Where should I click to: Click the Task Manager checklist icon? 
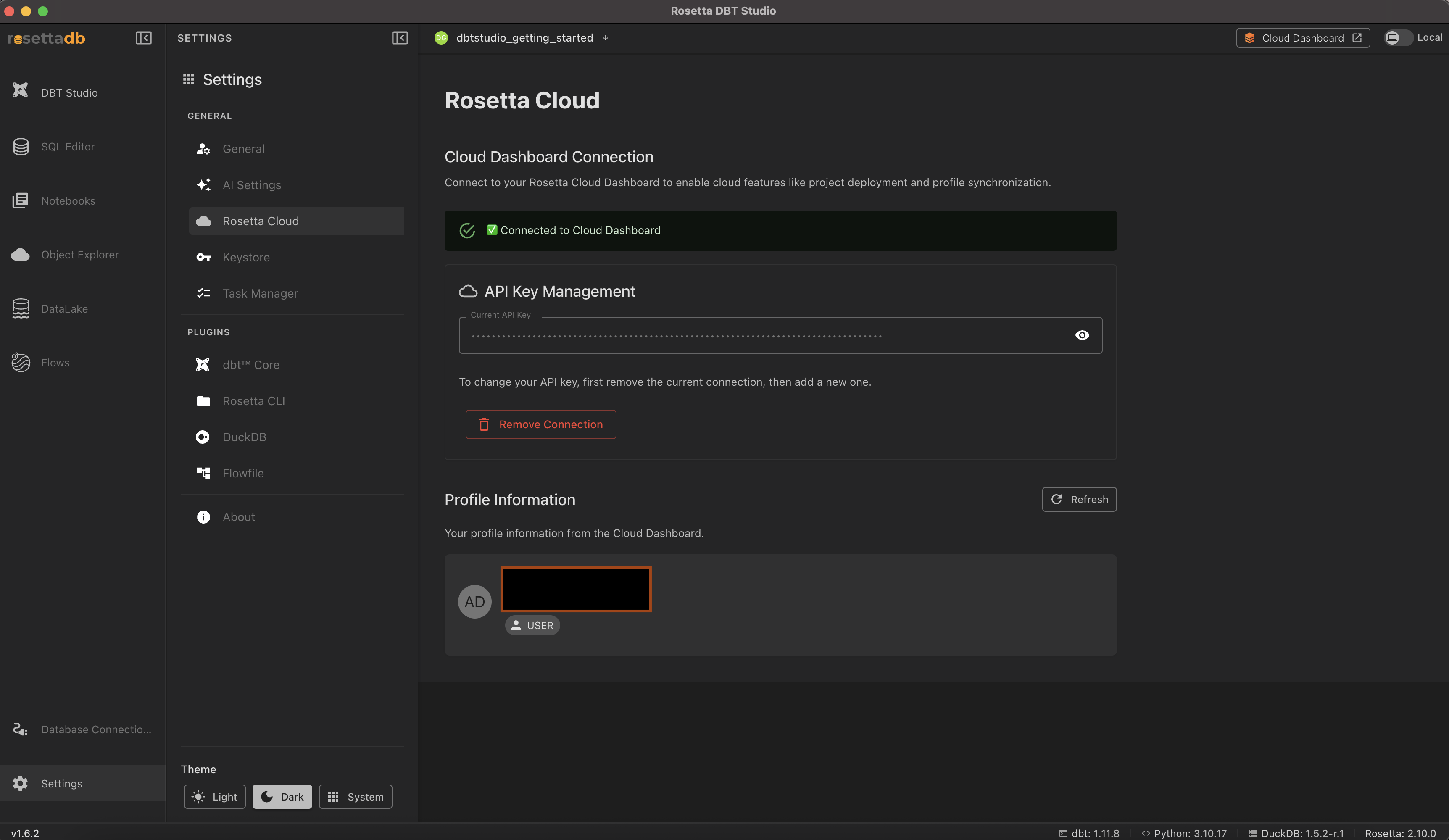point(203,293)
